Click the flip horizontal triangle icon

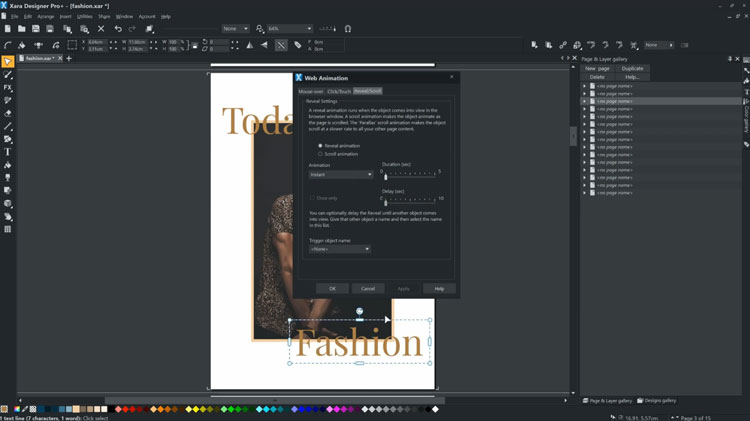pos(250,45)
